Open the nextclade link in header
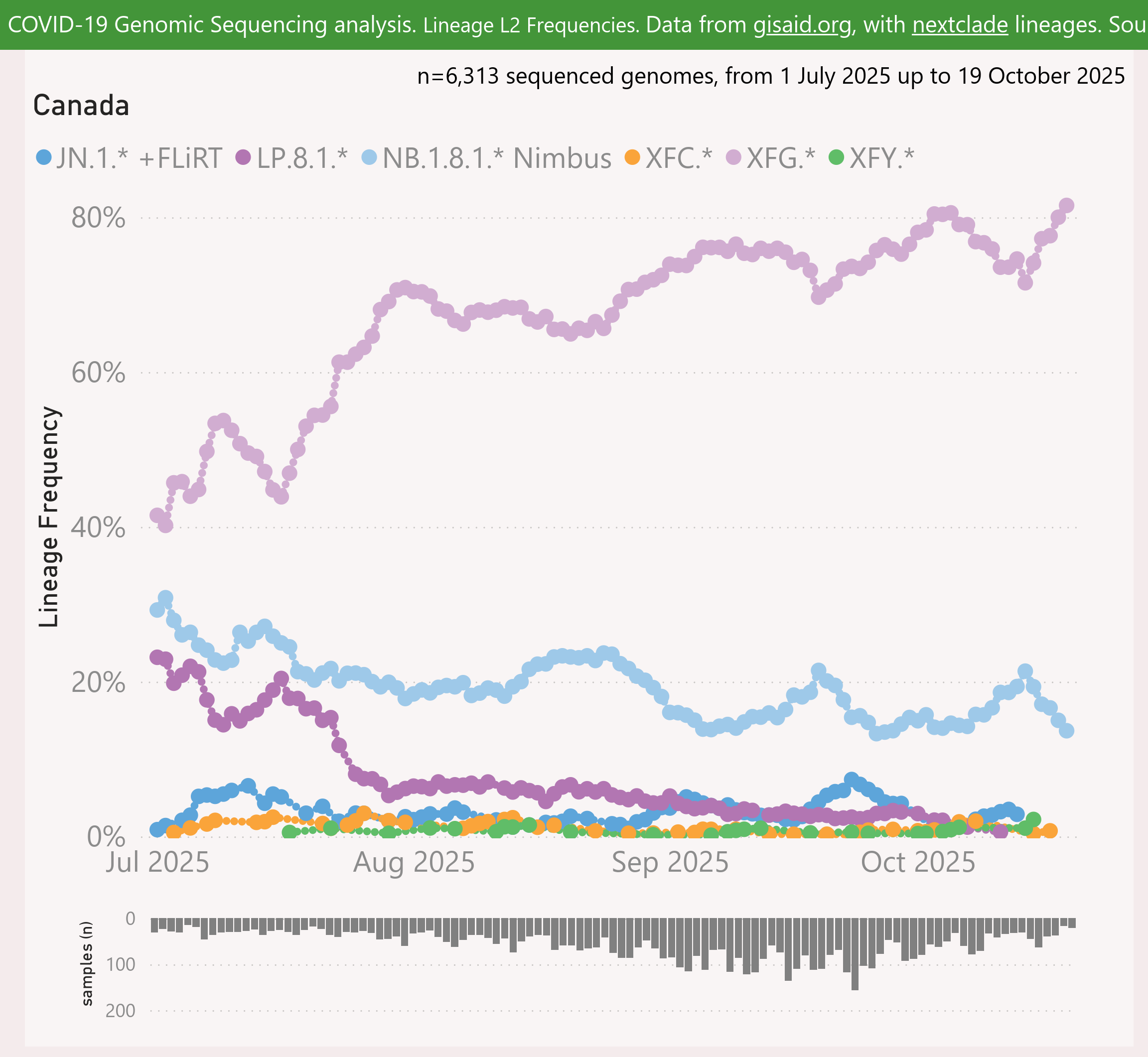The height and width of the screenshot is (1057, 1148). point(960,24)
